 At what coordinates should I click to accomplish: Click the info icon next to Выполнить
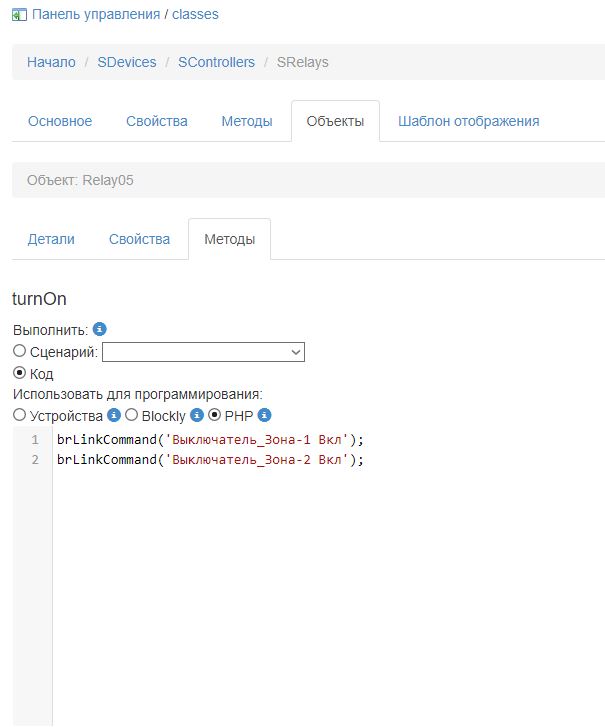point(100,329)
